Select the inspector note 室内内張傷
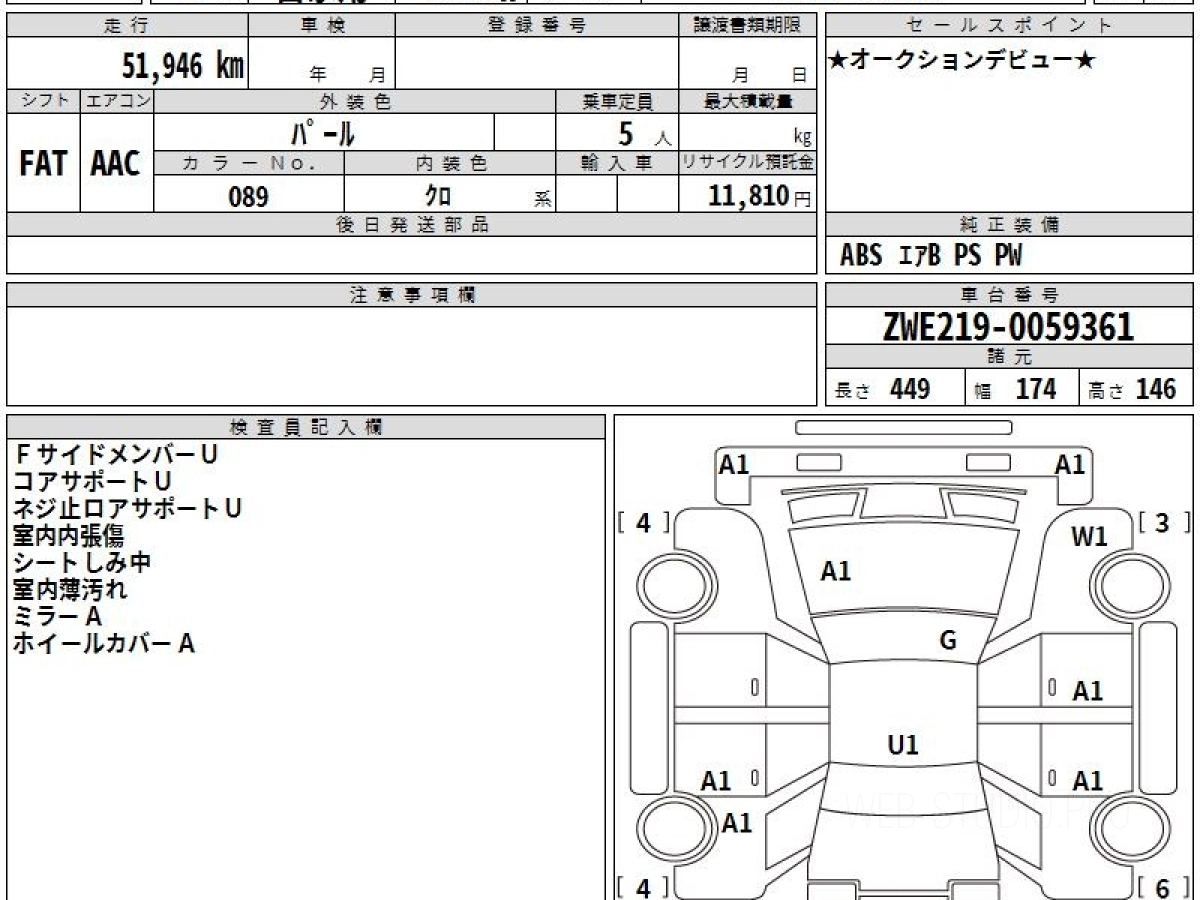 (x=68, y=535)
